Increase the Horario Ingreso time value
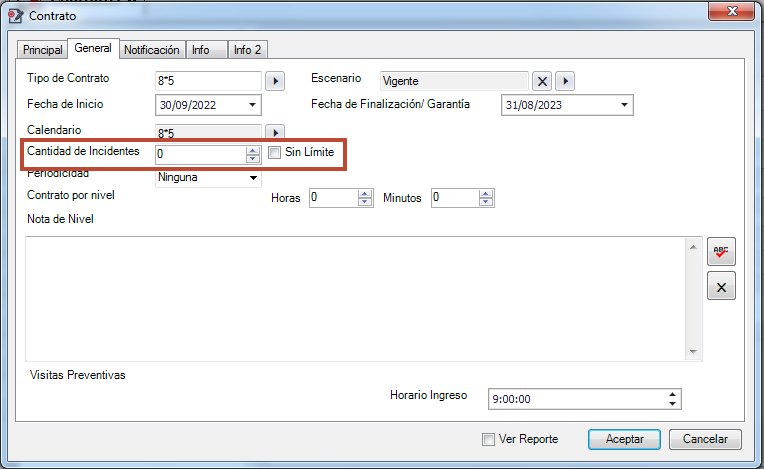This screenshot has width=764, height=469. [x=672, y=394]
